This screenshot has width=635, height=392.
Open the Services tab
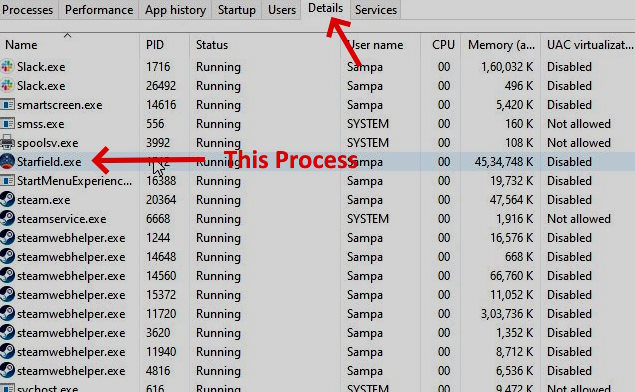pos(376,10)
